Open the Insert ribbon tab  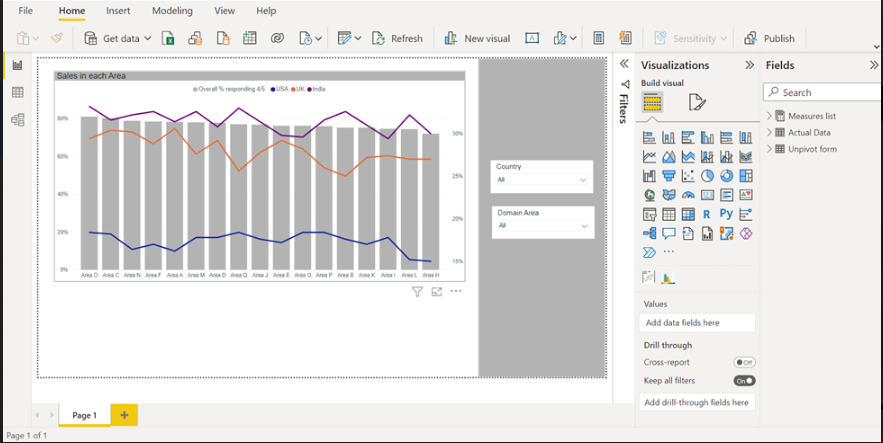(x=118, y=11)
